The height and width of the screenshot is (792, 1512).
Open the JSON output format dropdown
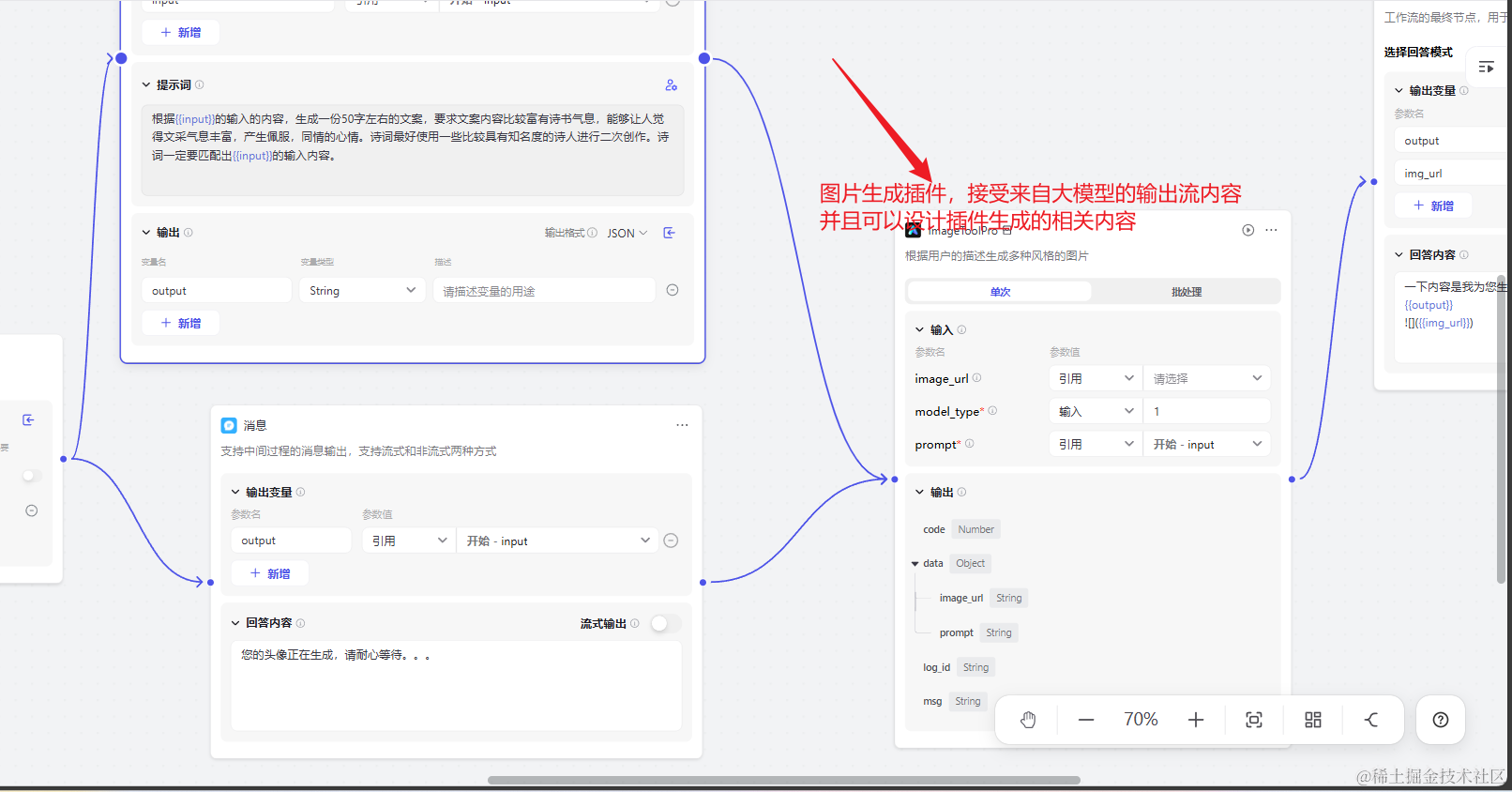coord(627,233)
